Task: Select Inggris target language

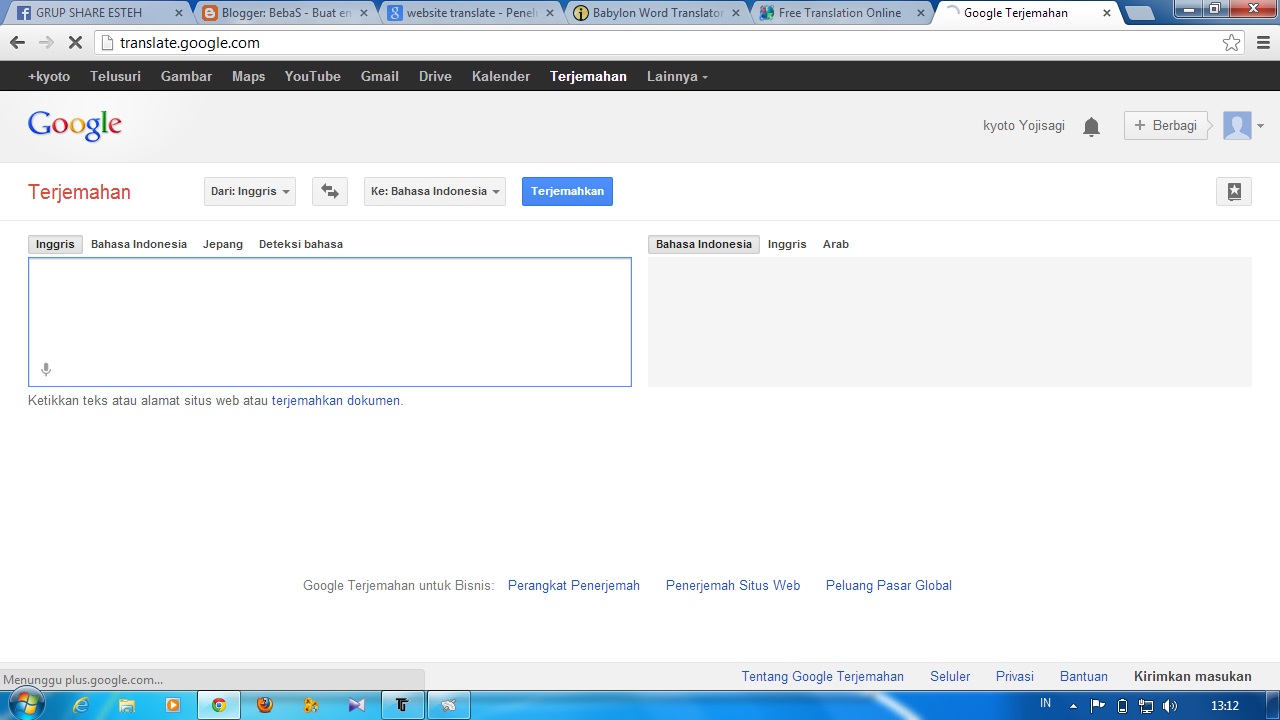Action: pos(787,244)
